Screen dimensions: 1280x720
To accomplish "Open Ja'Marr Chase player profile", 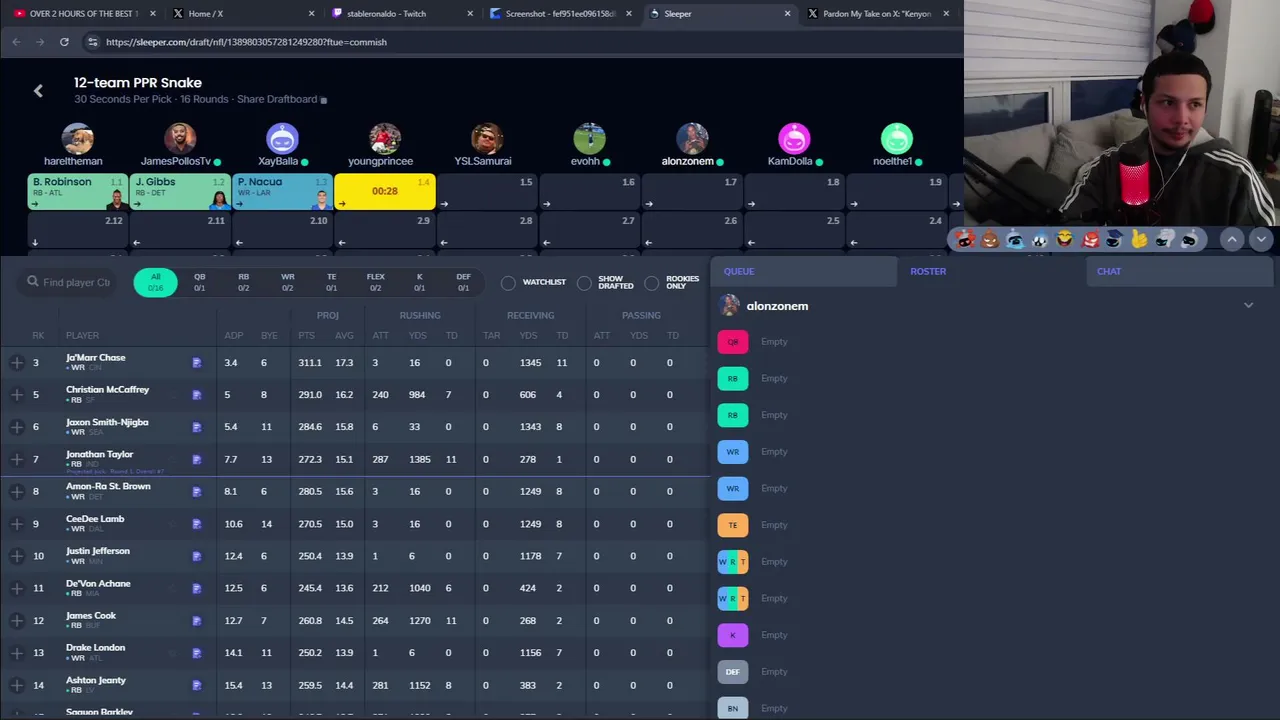I will pyautogui.click(x=96, y=358).
